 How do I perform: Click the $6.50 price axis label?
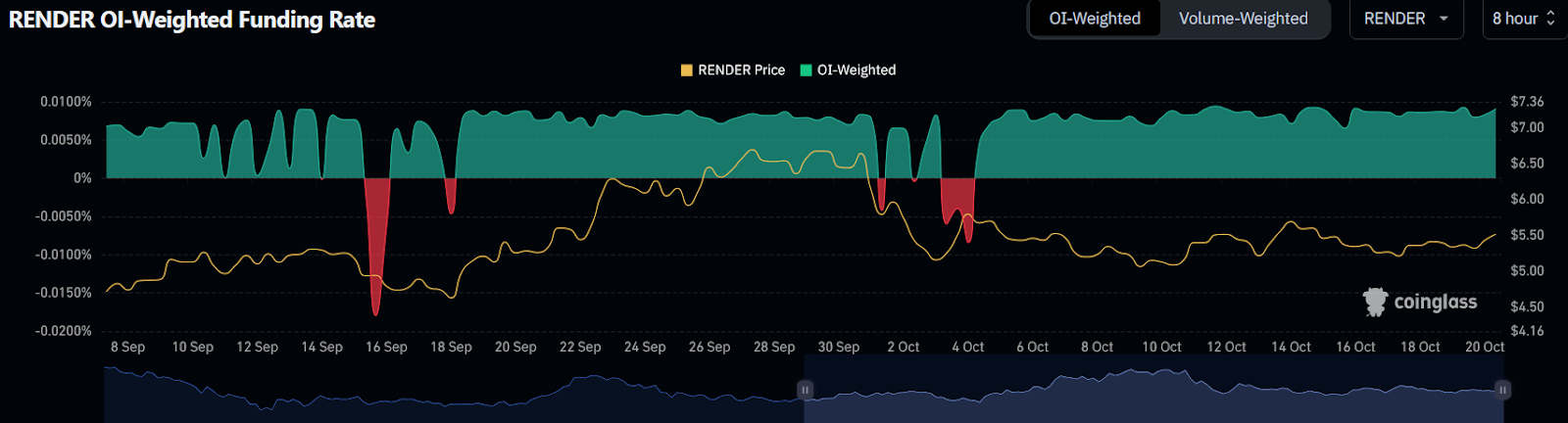point(1527,164)
